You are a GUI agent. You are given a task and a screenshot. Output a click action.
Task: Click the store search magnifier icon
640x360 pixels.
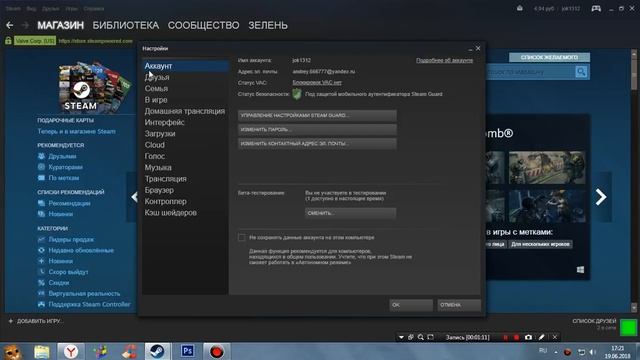581,72
